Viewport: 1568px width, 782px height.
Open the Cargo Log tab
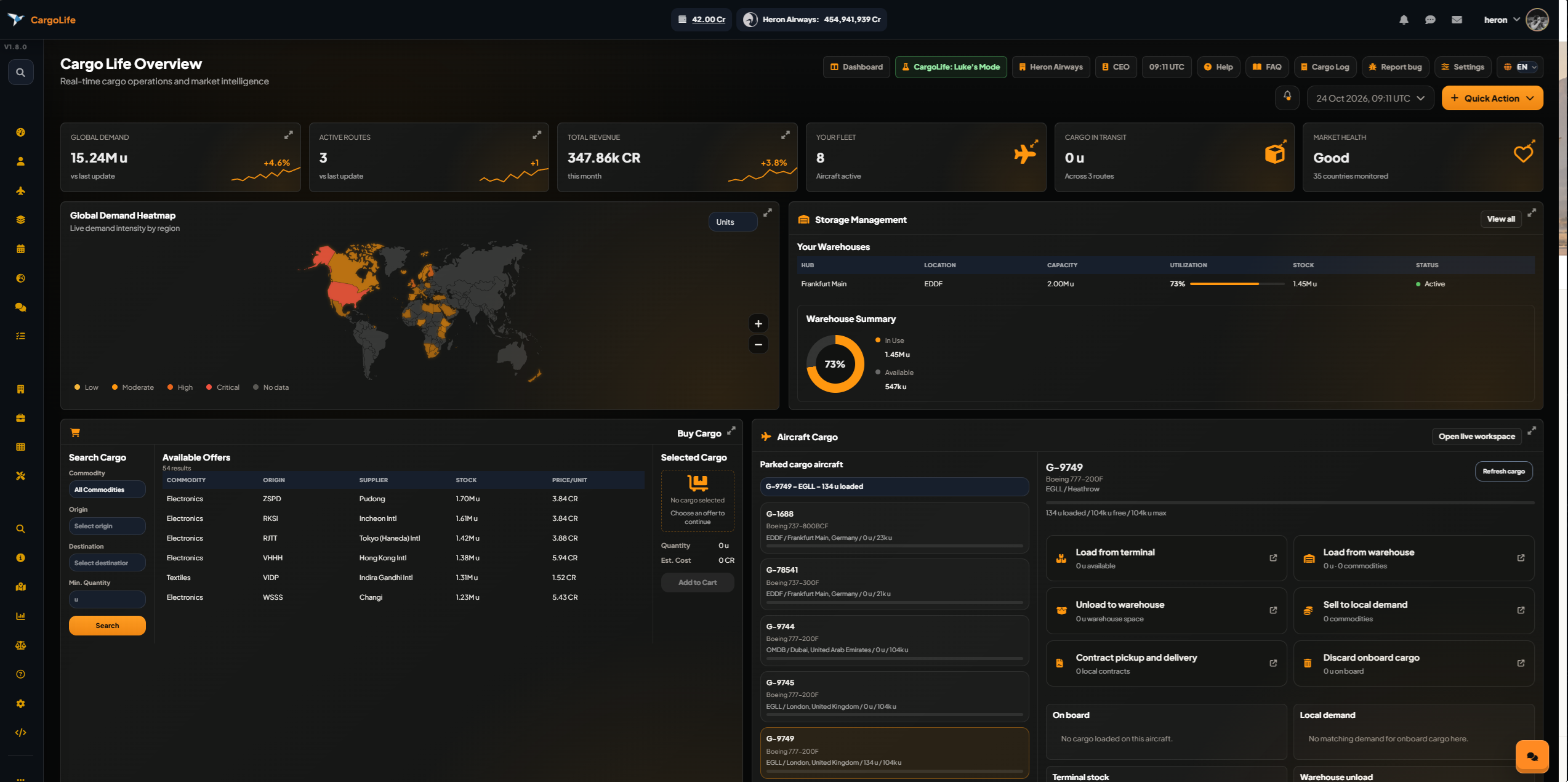pyautogui.click(x=1325, y=67)
